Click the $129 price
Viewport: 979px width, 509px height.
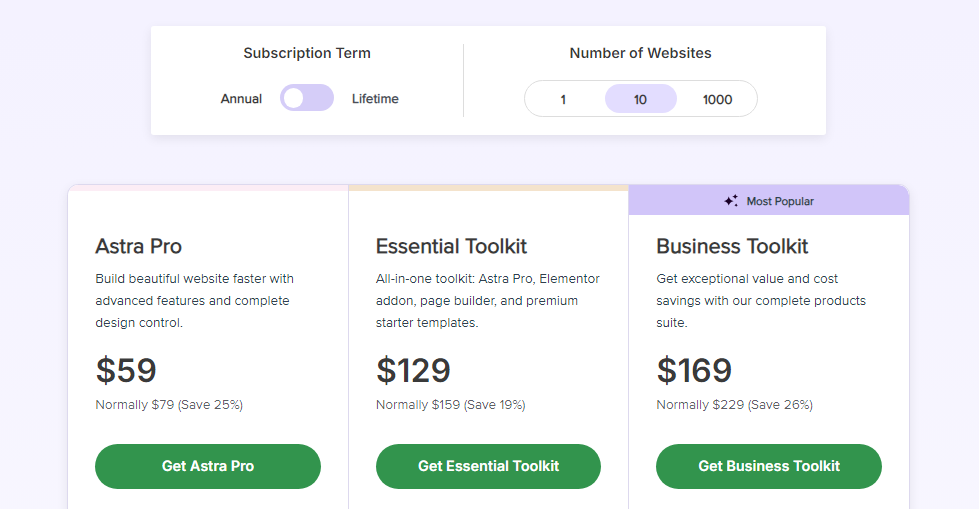point(413,370)
